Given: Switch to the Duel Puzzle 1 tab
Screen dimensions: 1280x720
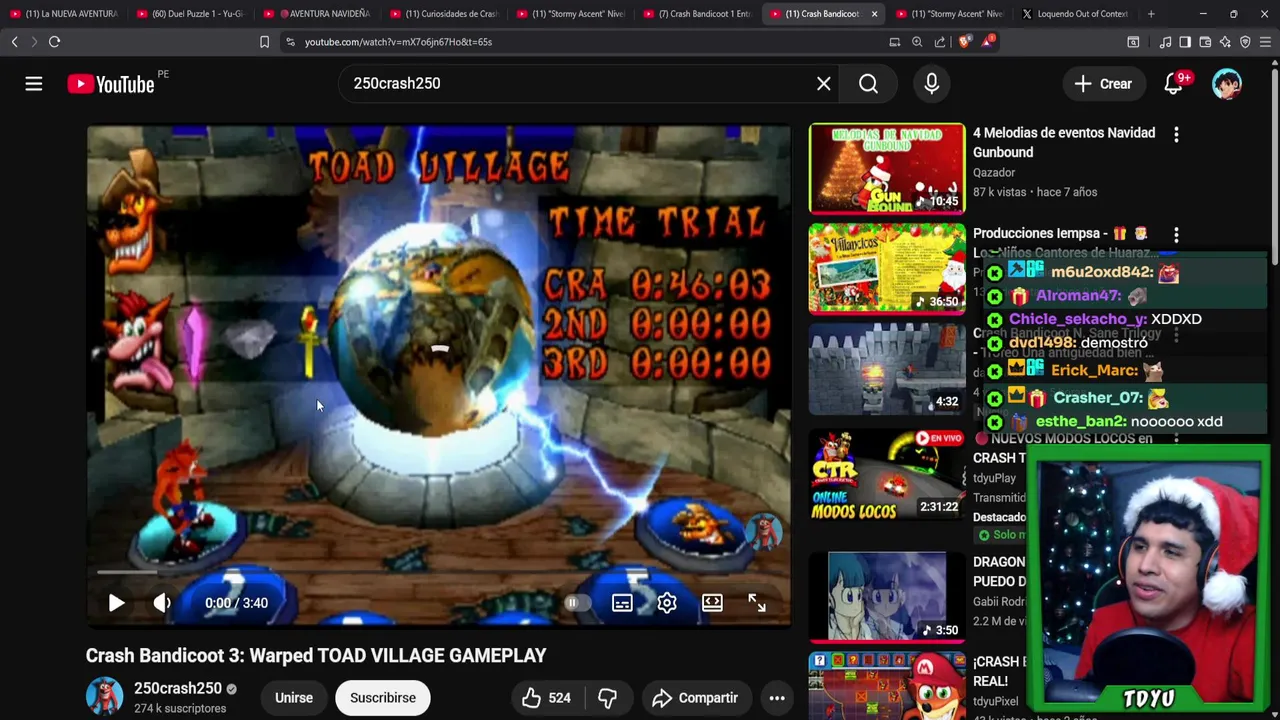Looking at the screenshot, I should (x=190, y=14).
